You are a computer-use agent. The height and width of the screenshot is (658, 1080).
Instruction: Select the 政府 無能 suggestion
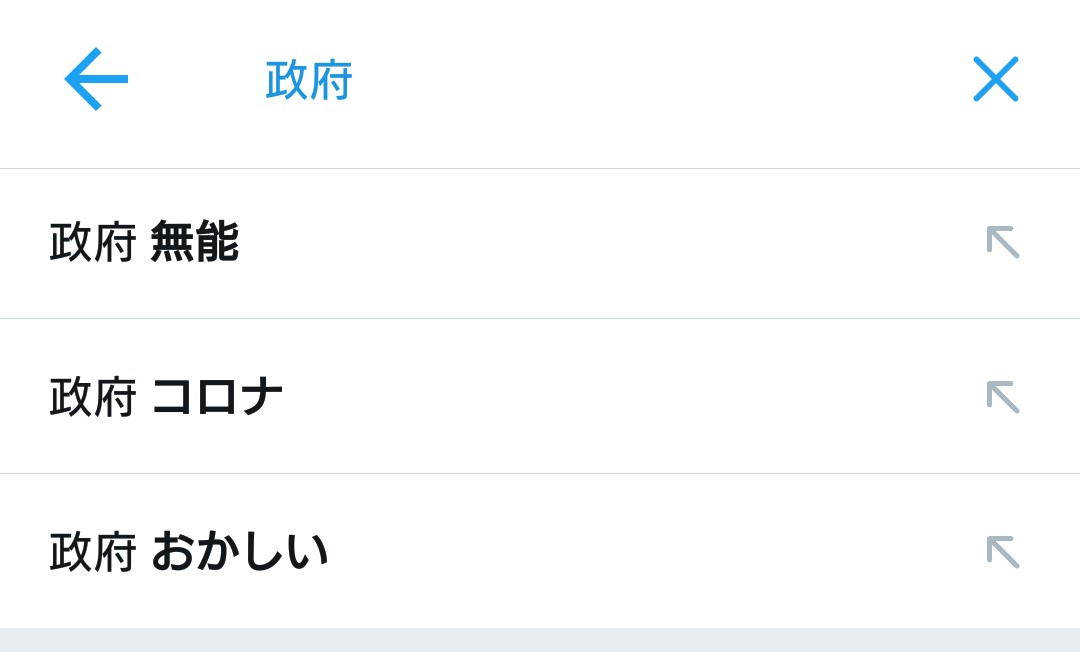click(540, 243)
